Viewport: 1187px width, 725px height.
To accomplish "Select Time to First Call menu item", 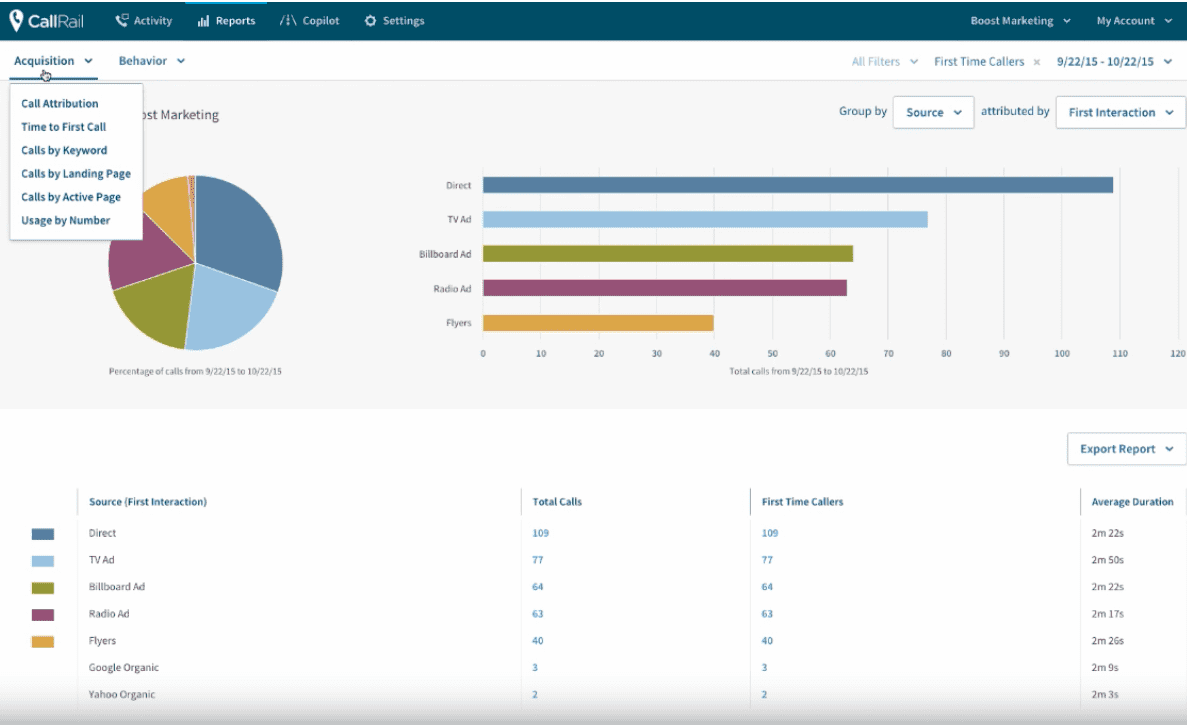I will [x=64, y=127].
